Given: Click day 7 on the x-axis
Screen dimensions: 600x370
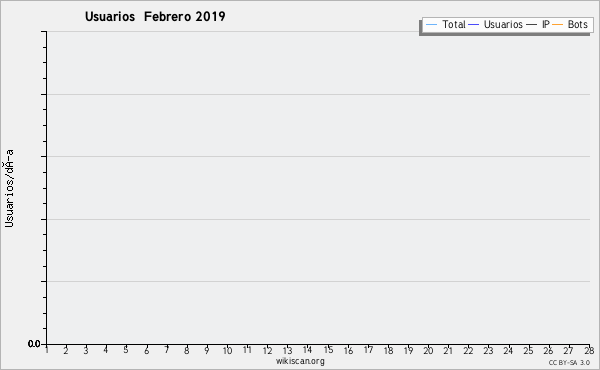Looking at the screenshot, I should pyautogui.click(x=167, y=350).
